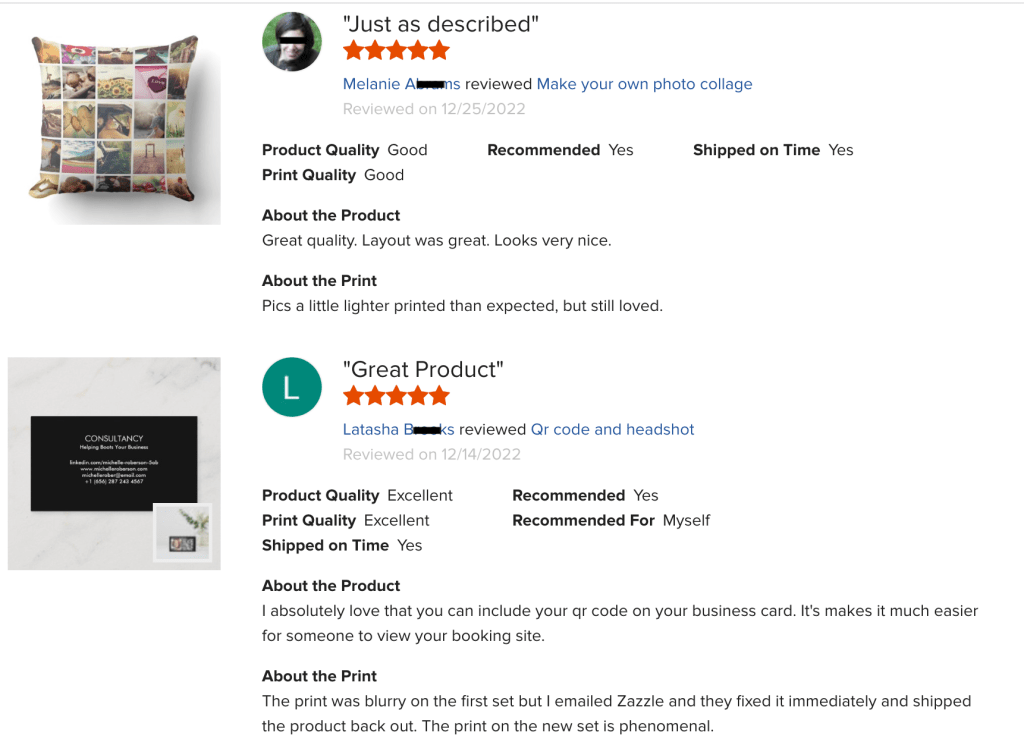Viewport: 1024px width, 742px height.
Task: Open Latasha's reviewer profile link
Action: coord(398,429)
